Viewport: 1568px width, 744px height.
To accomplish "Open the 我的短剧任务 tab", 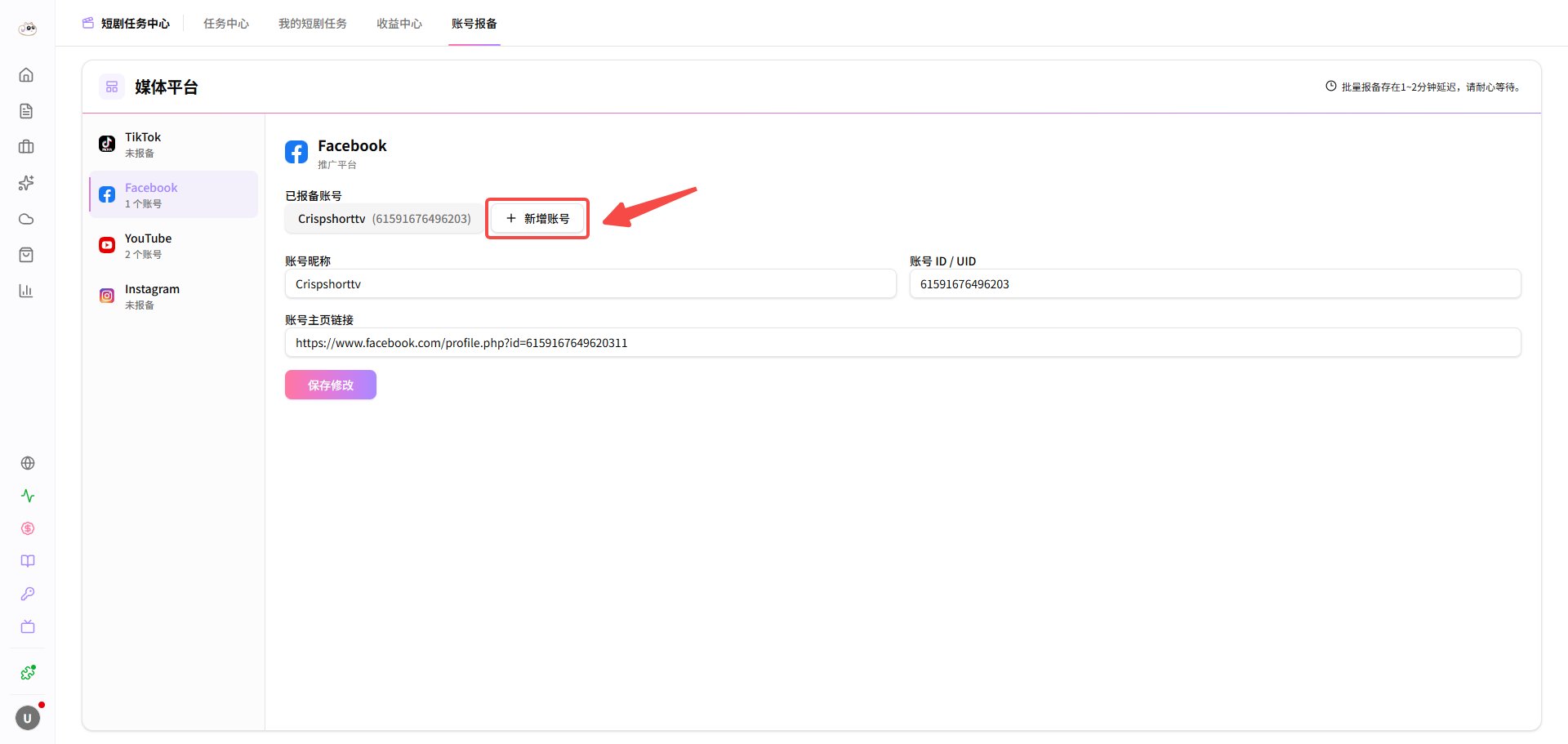I will pyautogui.click(x=313, y=24).
